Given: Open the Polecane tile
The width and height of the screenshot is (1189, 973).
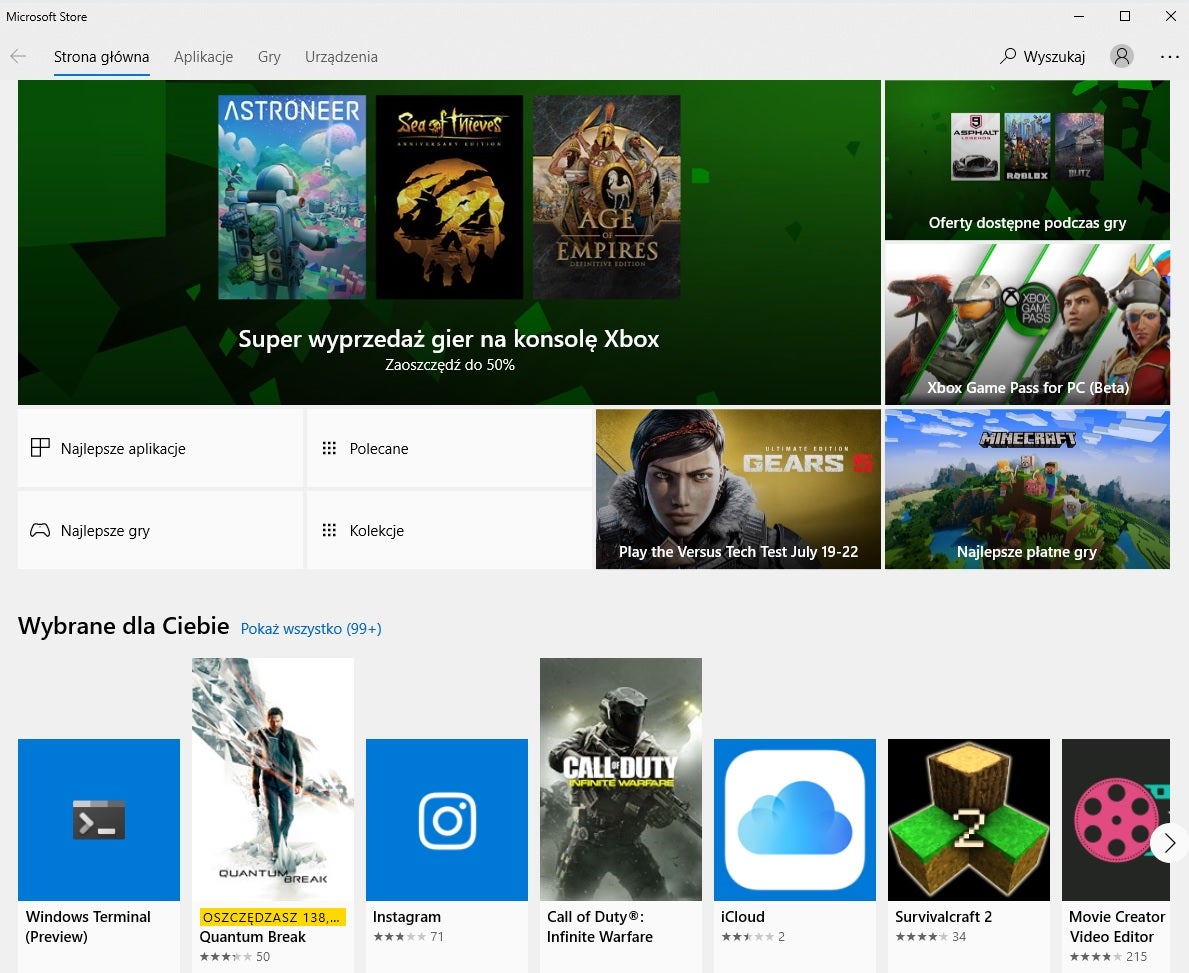Looking at the screenshot, I should click(449, 448).
